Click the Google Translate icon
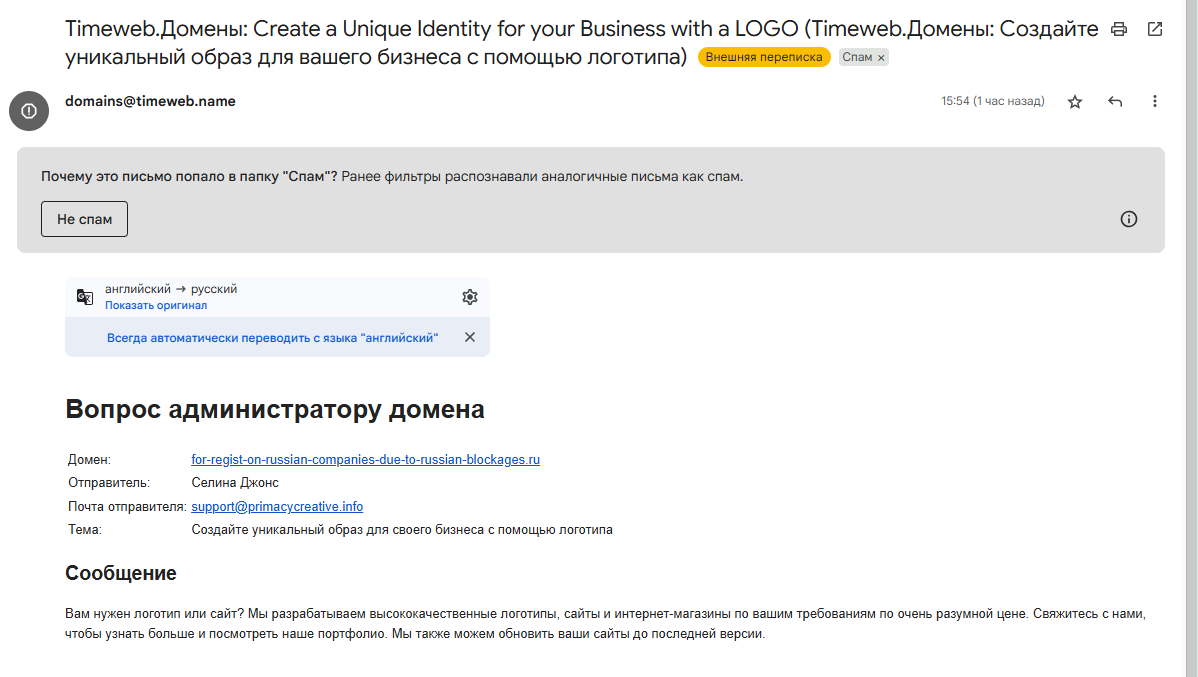This screenshot has height=677, width=1198. [x=85, y=297]
